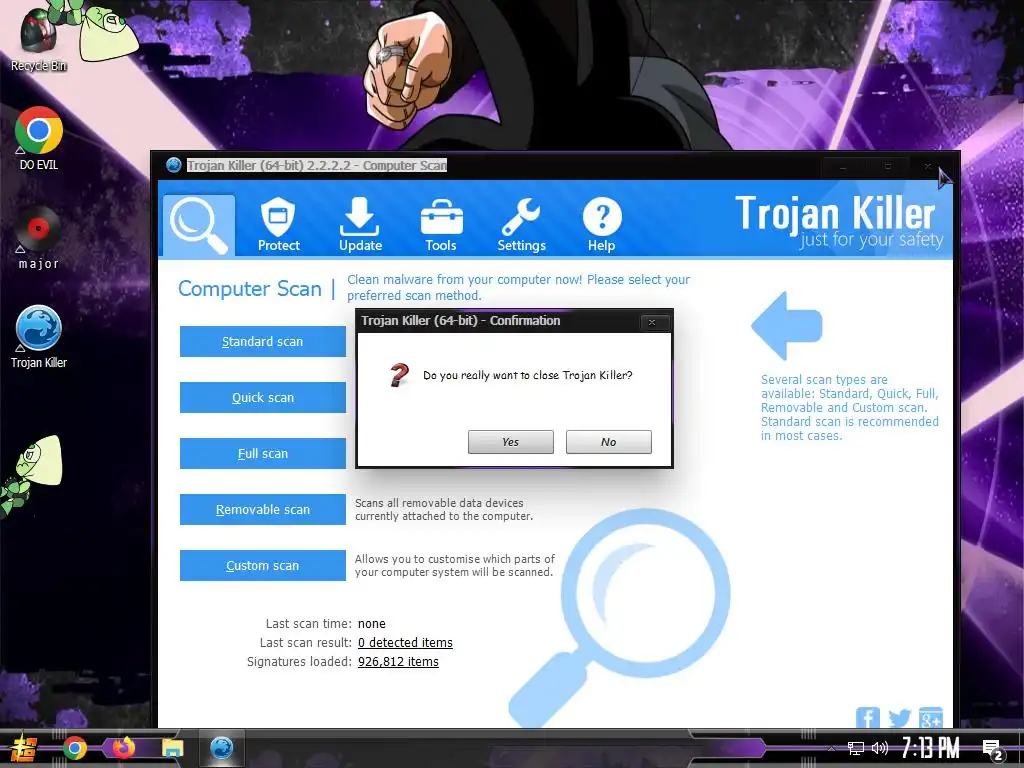Start the Full scan
The width and height of the screenshot is (1024, 768).
263,454
